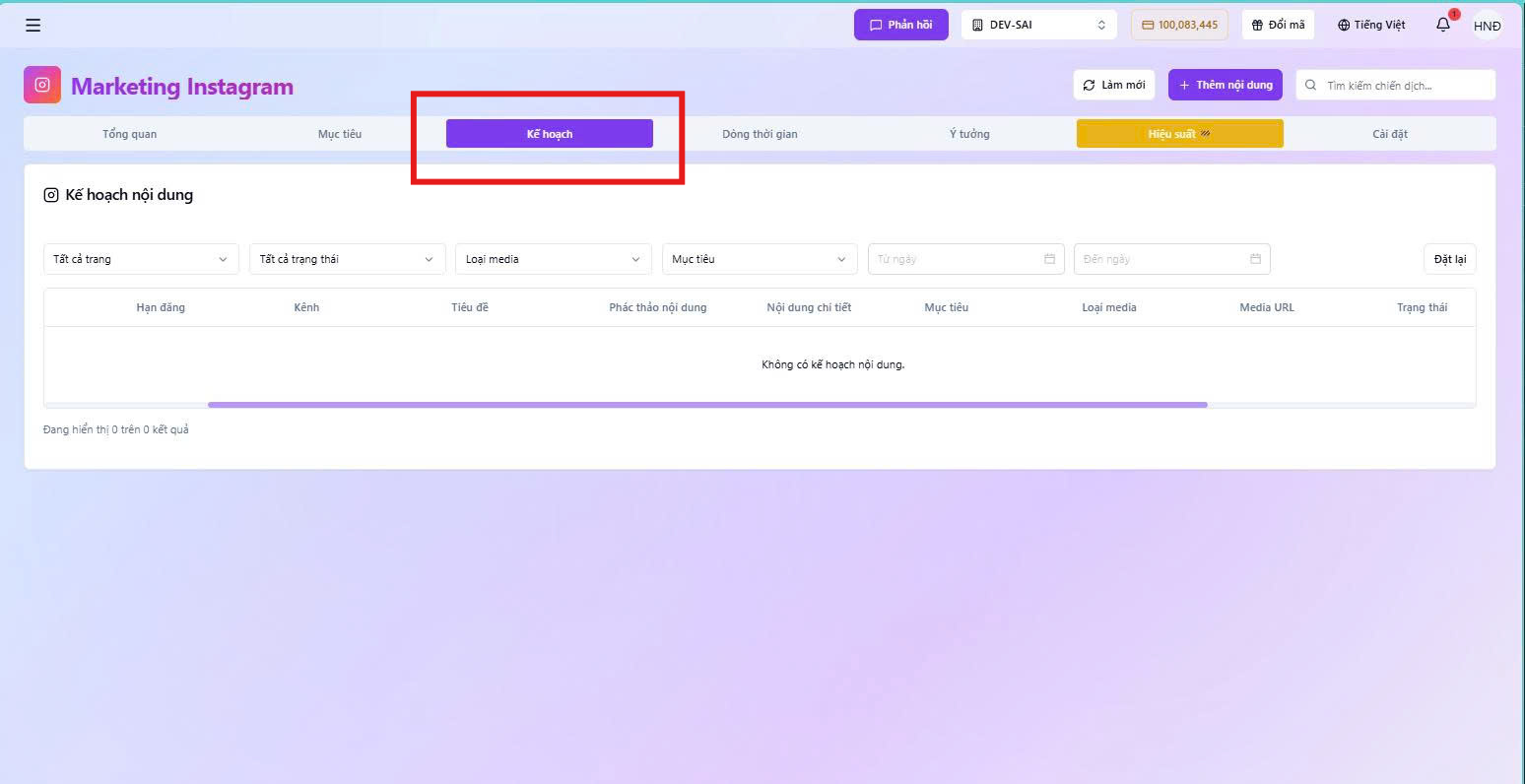Open the Tiếng Việt language switcher

(1371, 25)
